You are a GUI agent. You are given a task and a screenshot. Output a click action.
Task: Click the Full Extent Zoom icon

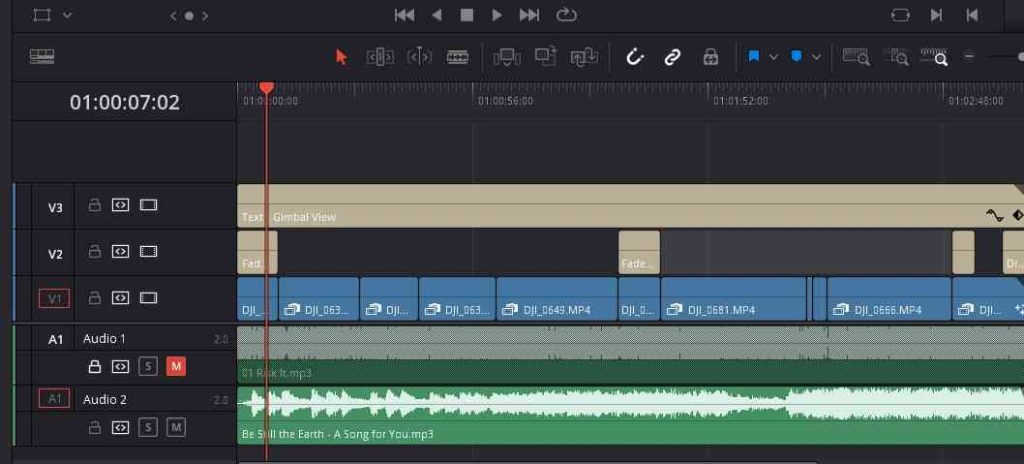856,57
